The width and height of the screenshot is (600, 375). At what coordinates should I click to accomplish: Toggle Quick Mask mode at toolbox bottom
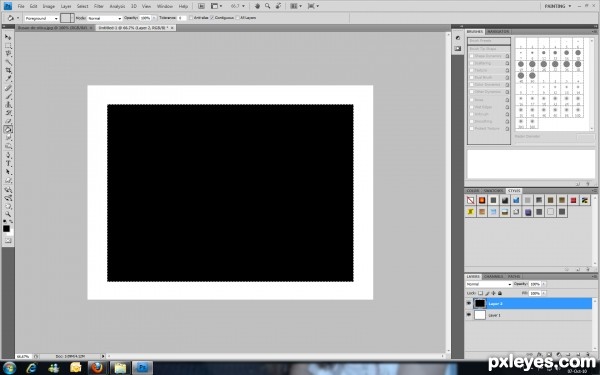(8, 241)
